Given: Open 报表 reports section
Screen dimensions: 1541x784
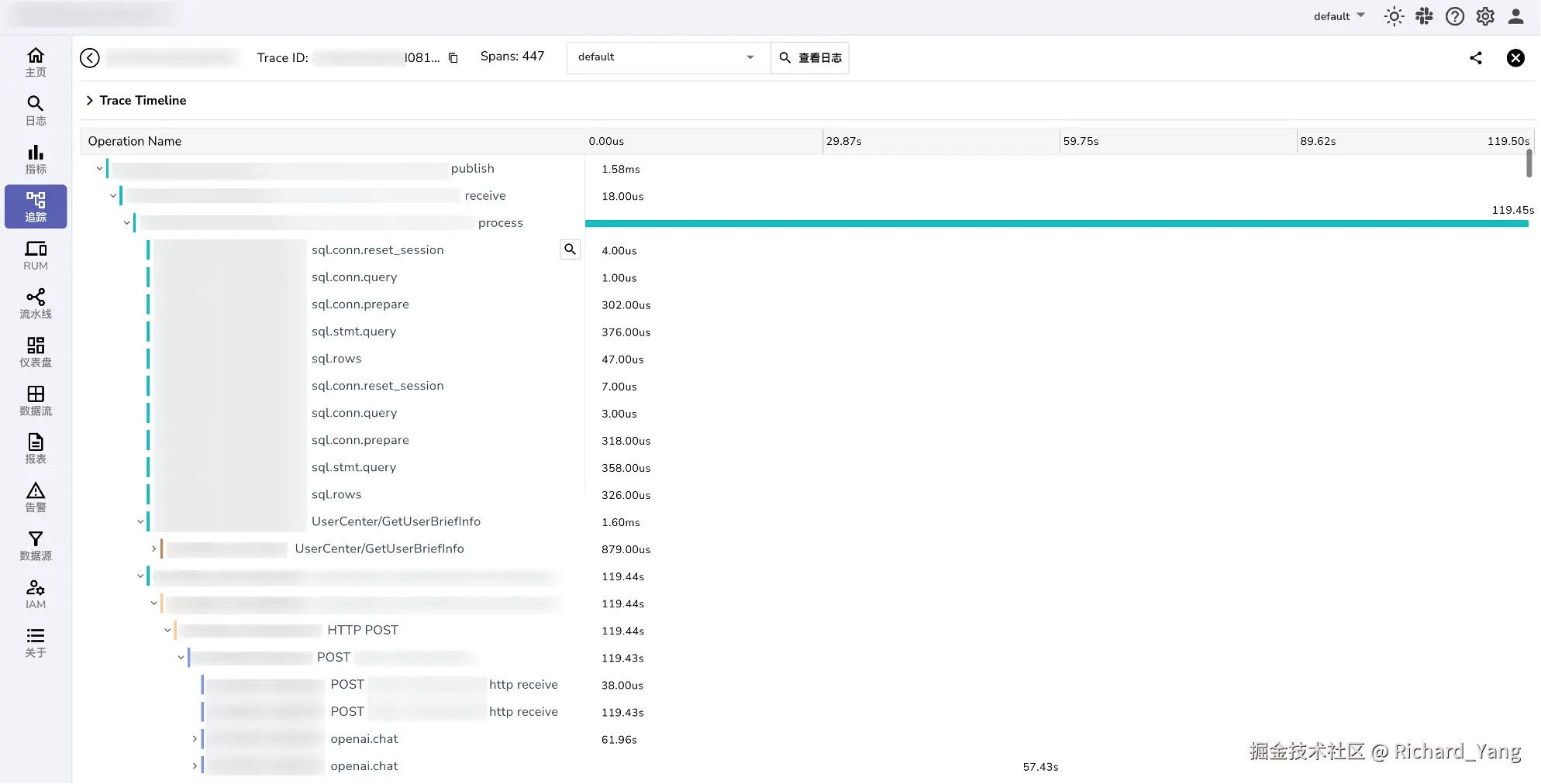Looking at the screenshot, I should [x=36, y=449].
